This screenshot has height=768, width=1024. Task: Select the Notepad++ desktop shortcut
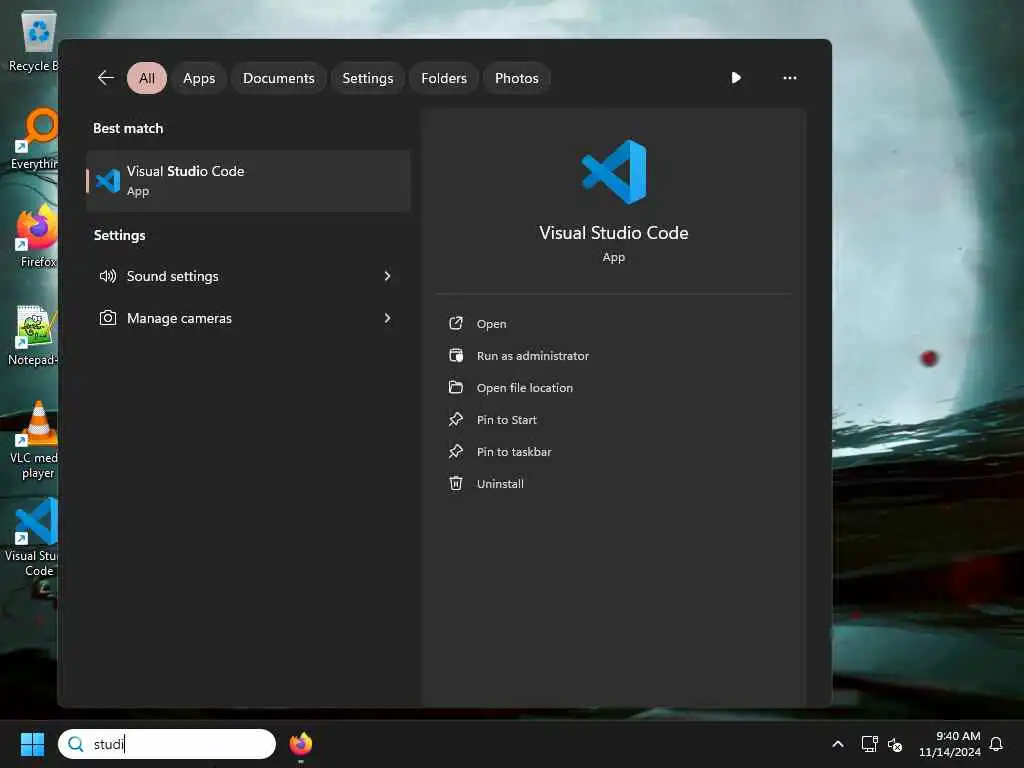pyautogui.click(x=34, y=334)
